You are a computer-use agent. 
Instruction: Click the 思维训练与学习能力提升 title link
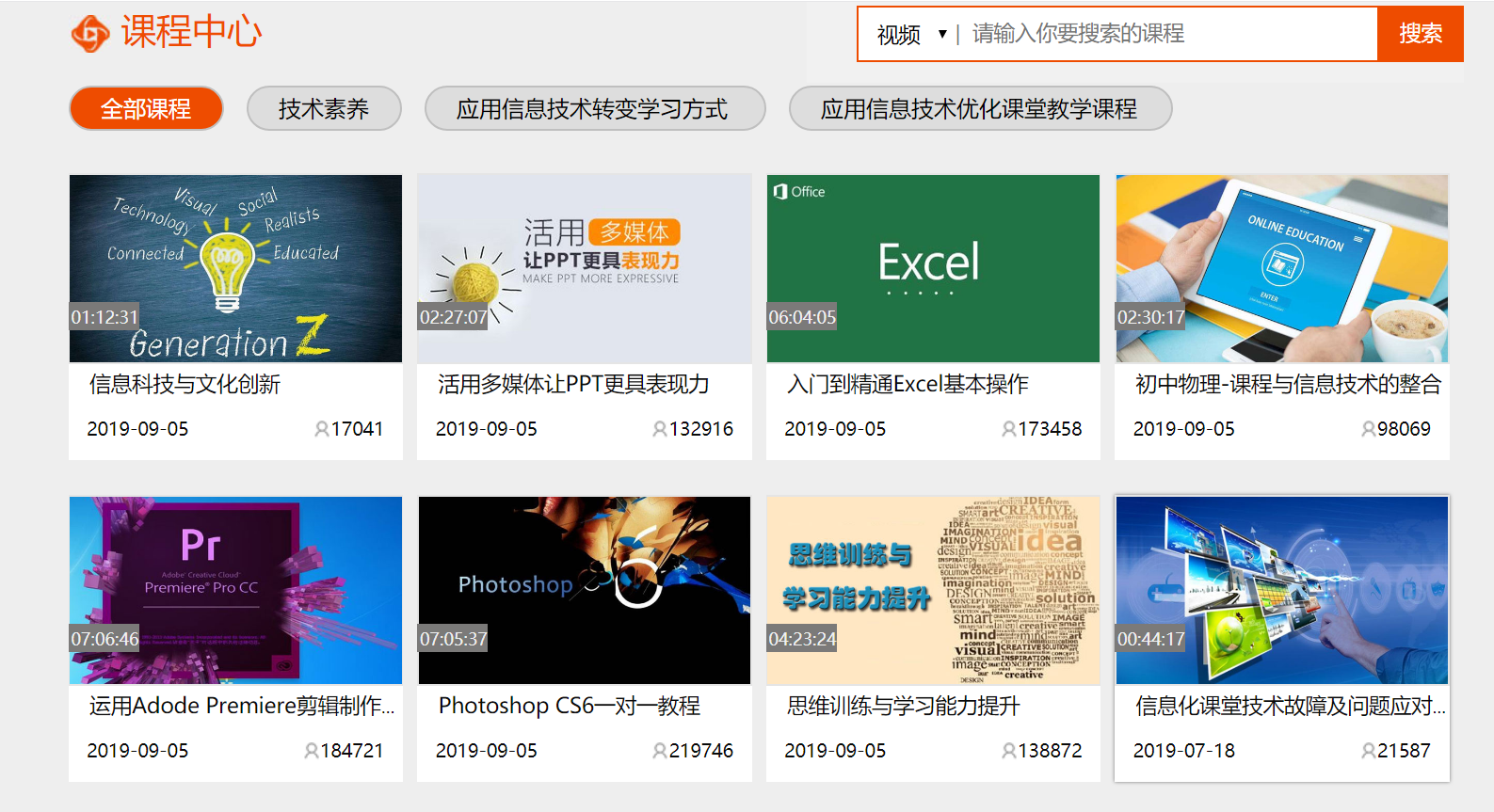tap(903, 706)
